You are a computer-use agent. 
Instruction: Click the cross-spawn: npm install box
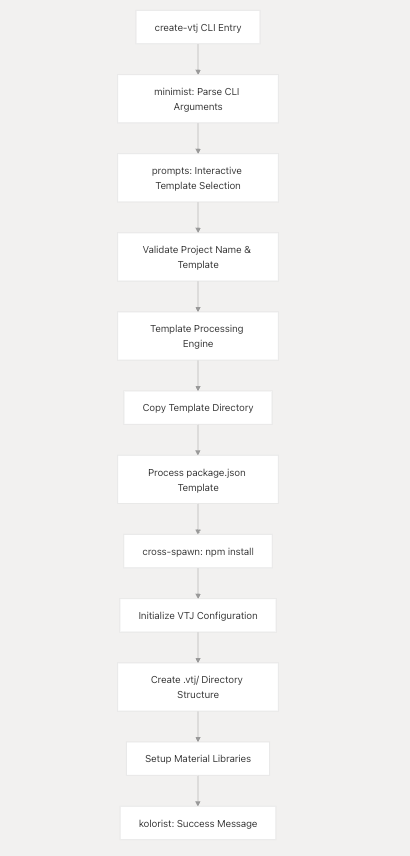point(198,551)
